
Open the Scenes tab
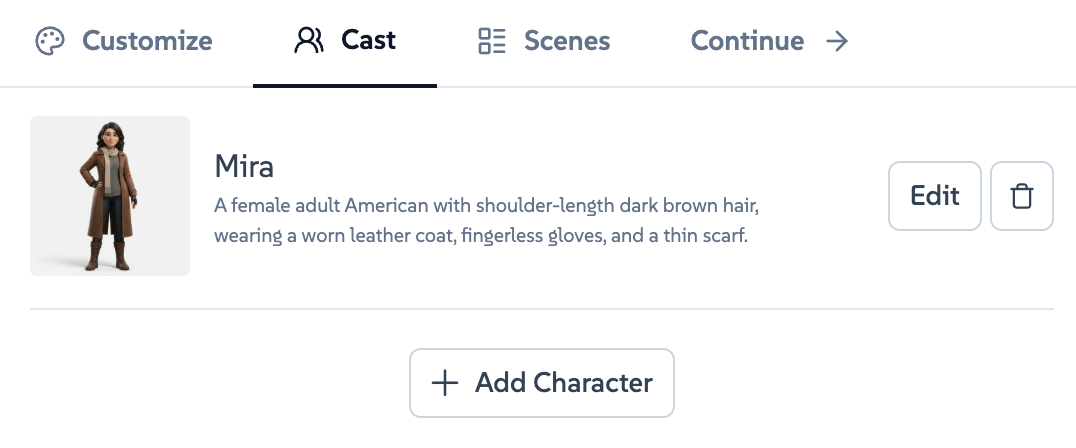pyautogui.click(x=566, y=41)
